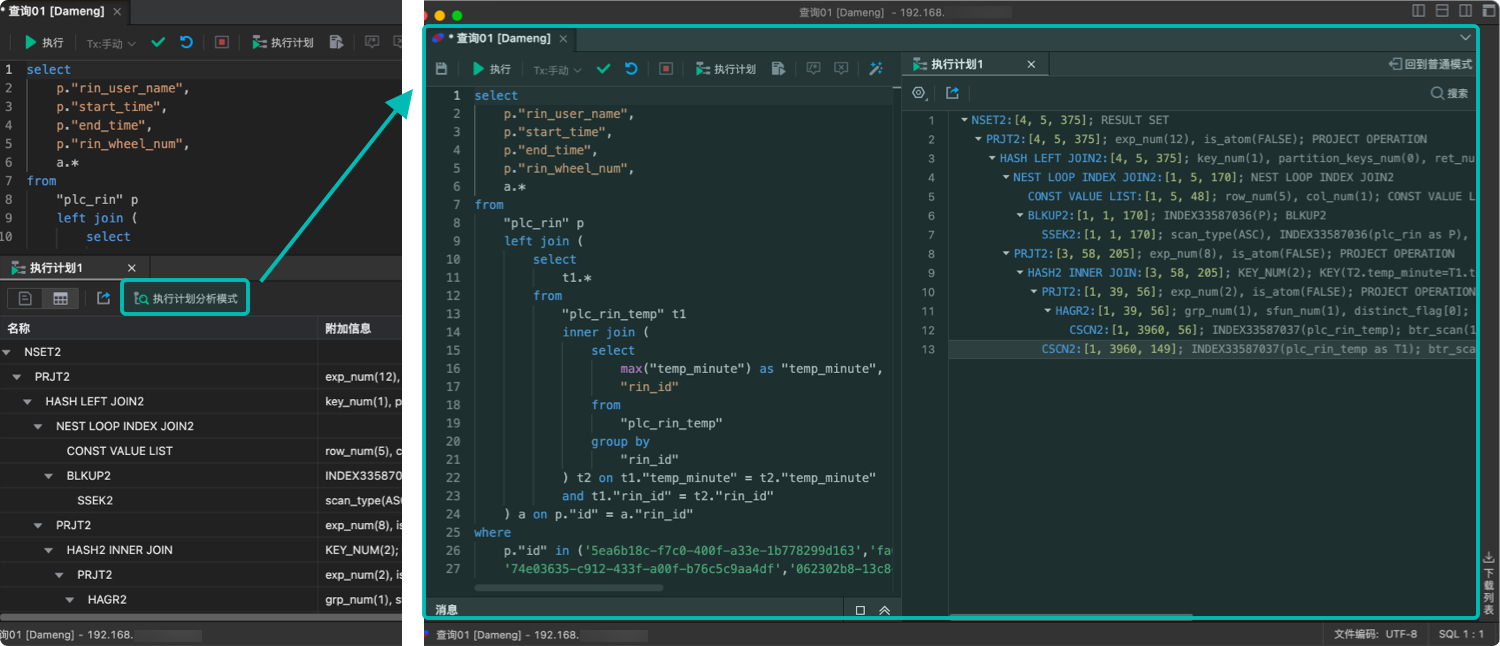Image resolution: width=1500 pixels, height=646 pixels.
Task: Stop execution with the red square icon
Action: point(666,69)
